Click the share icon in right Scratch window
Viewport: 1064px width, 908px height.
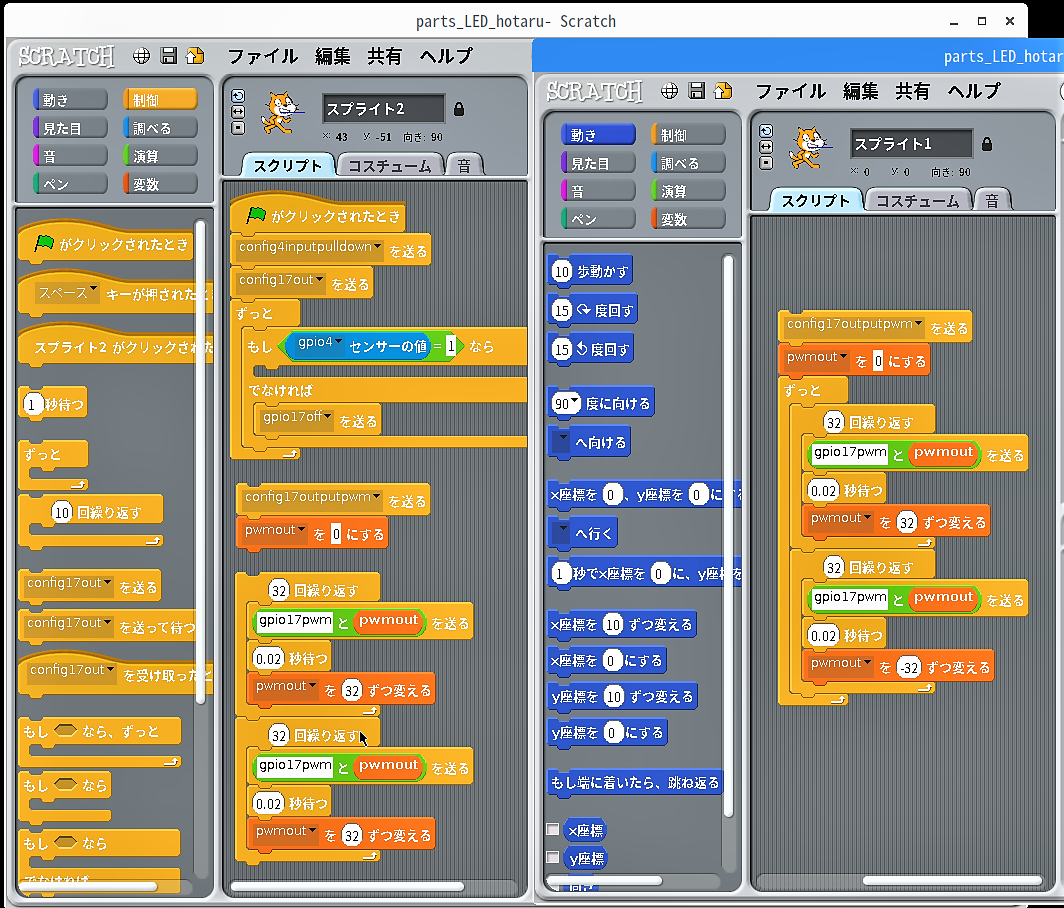click(723, 91)
